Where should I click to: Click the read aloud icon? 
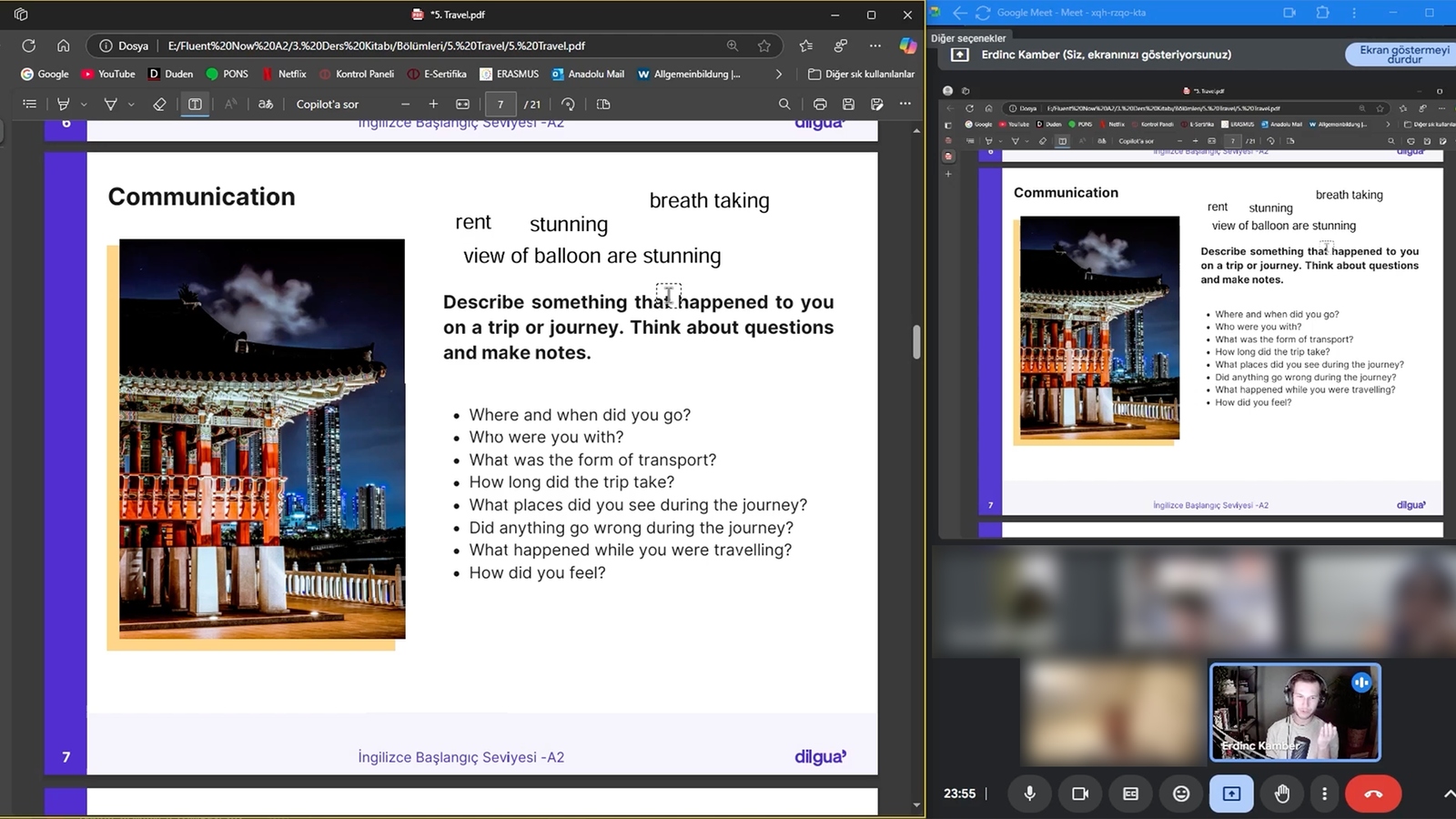point(230,105)
